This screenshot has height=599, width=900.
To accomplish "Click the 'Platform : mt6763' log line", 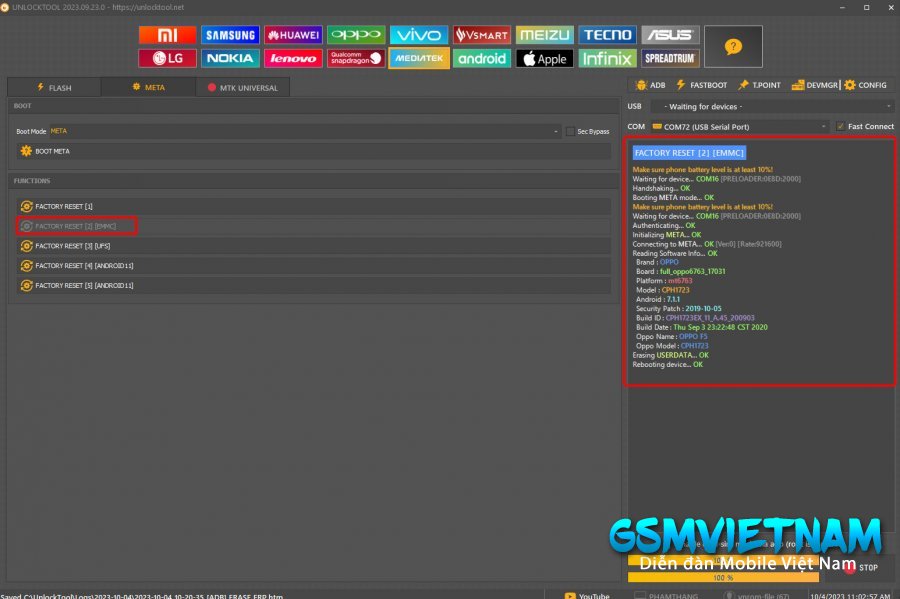I will click(x=664, y=281).
